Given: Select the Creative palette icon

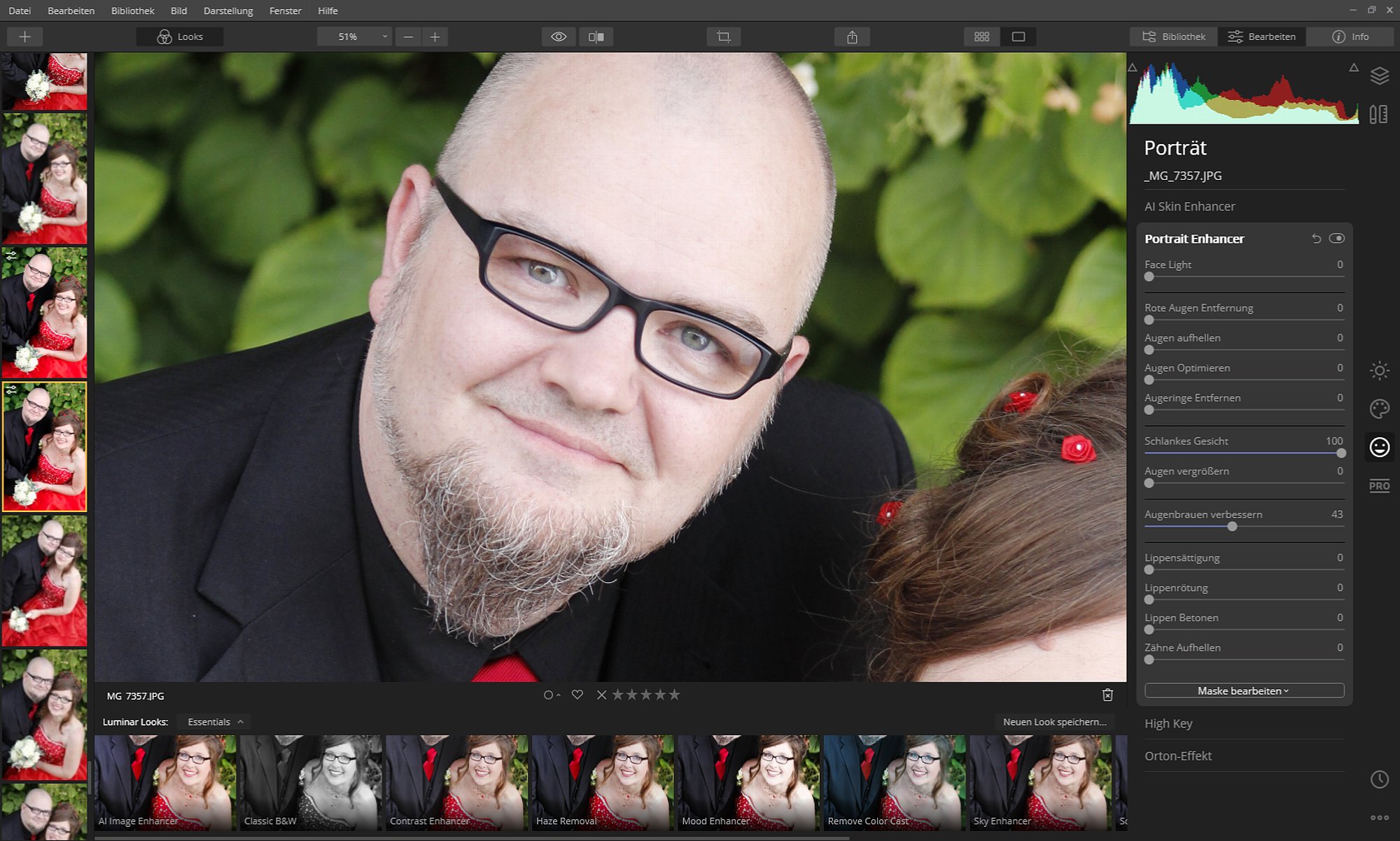Looking at the screenshot, I should (1379, 409).
